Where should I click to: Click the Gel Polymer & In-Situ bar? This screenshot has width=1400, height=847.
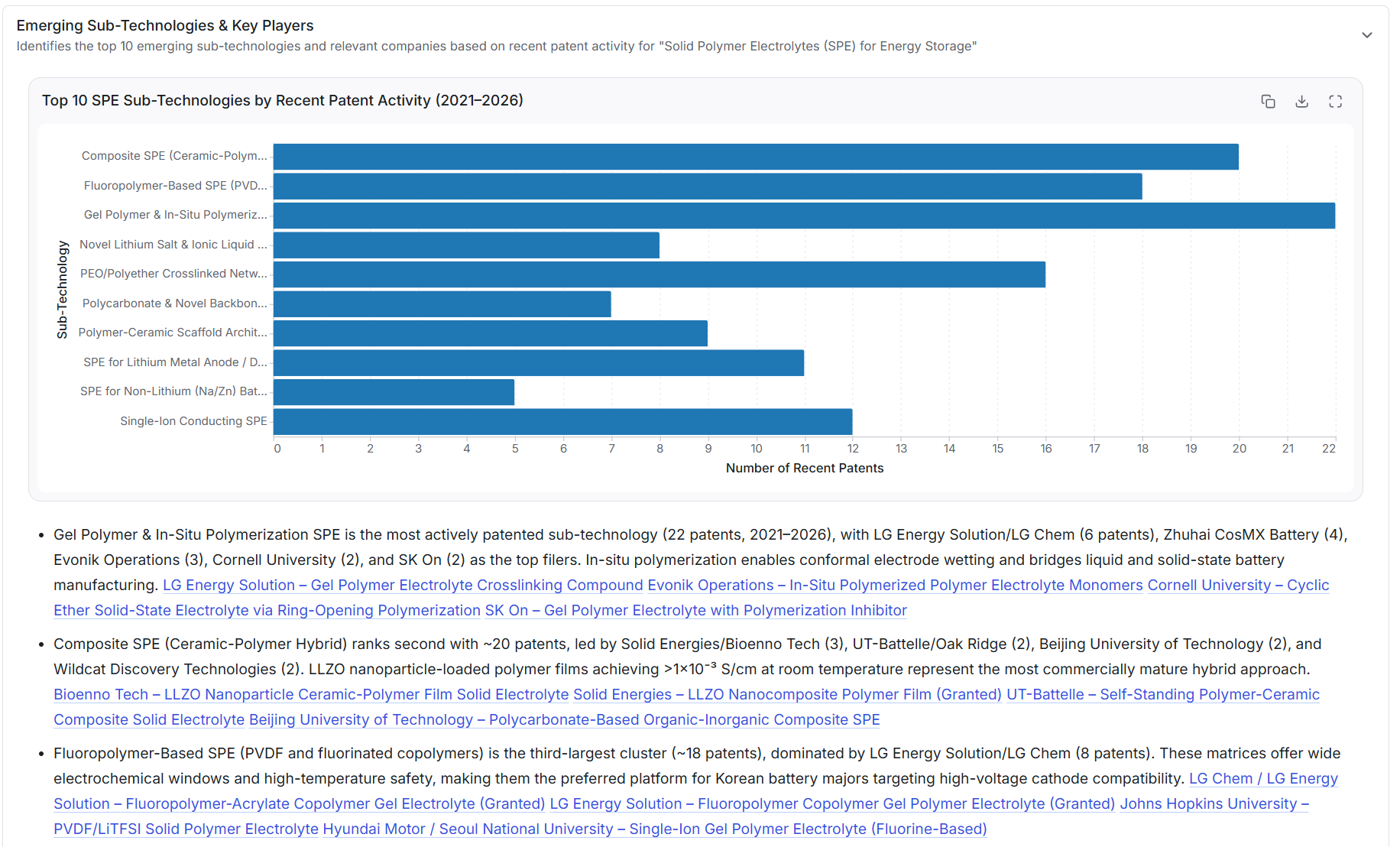(x=804, y=216)
